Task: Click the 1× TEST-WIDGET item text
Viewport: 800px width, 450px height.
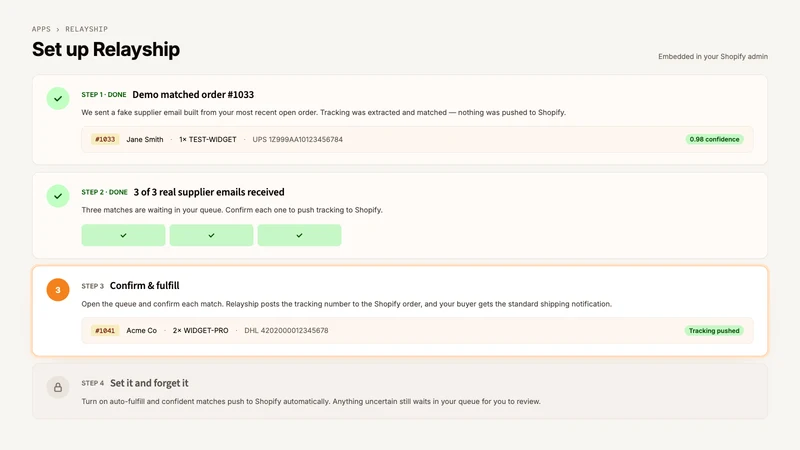Action: [x=208, y=139]
